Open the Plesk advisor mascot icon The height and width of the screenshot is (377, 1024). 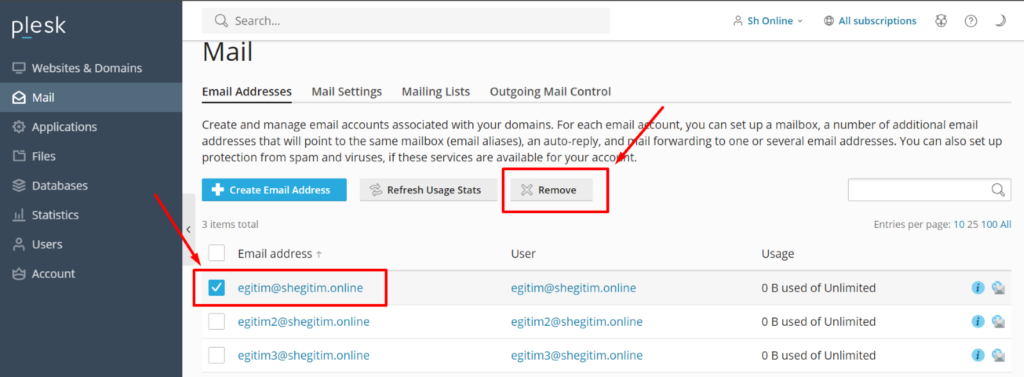[940, 21]
